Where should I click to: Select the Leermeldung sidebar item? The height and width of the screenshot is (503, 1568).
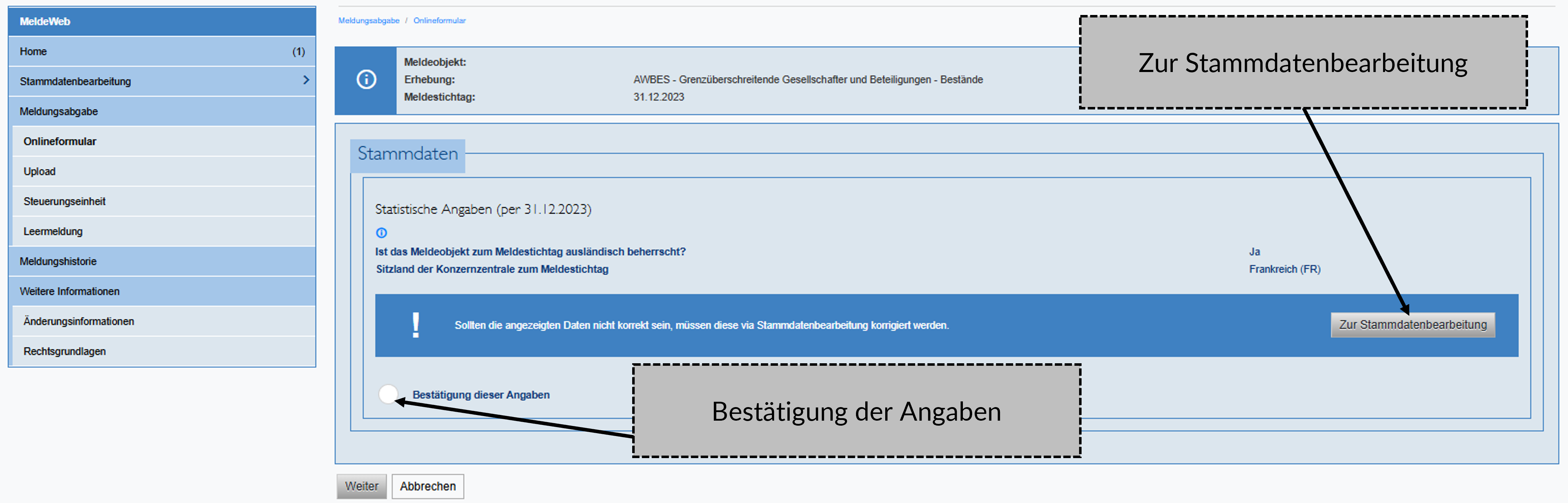coord(53,231)
